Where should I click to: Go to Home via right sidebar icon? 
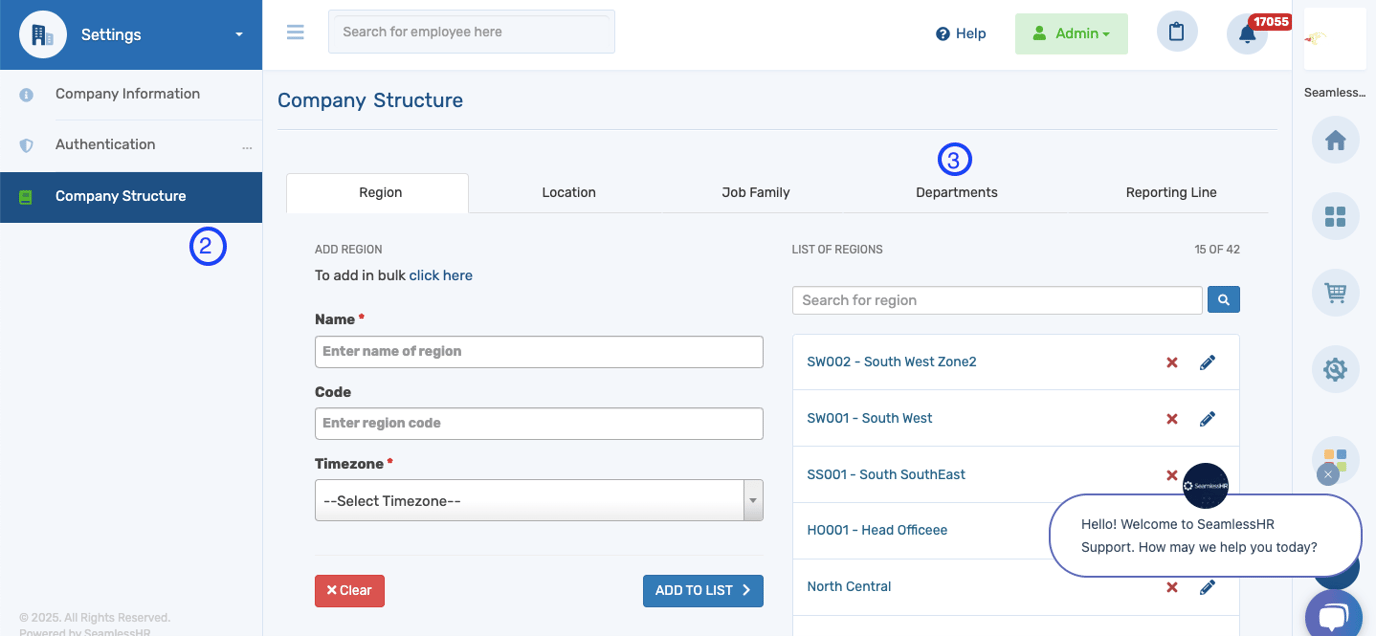(x=1335, y=141)
